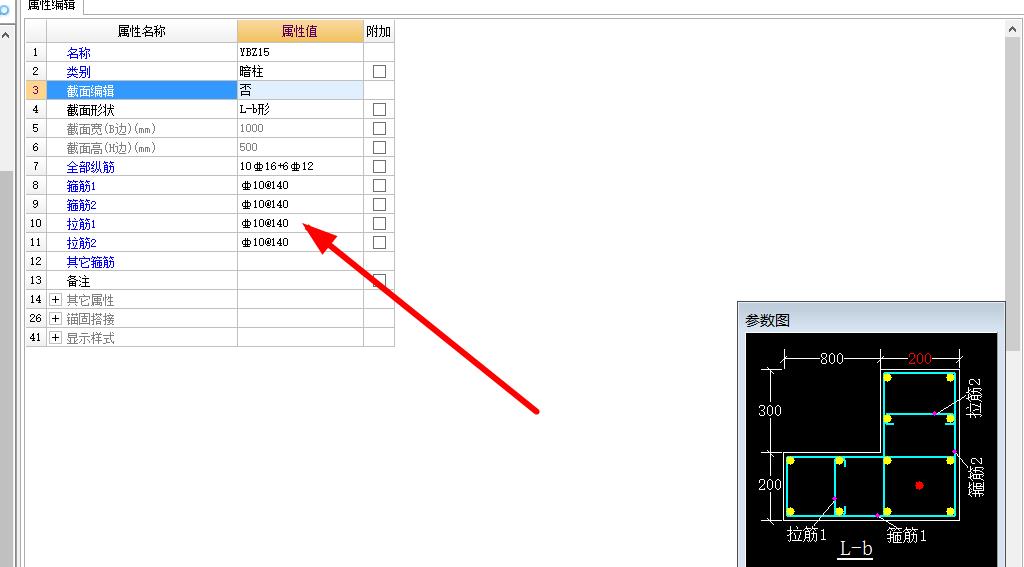
Task: Open the 否 value of 截面编辑
Action: (300, 90)
